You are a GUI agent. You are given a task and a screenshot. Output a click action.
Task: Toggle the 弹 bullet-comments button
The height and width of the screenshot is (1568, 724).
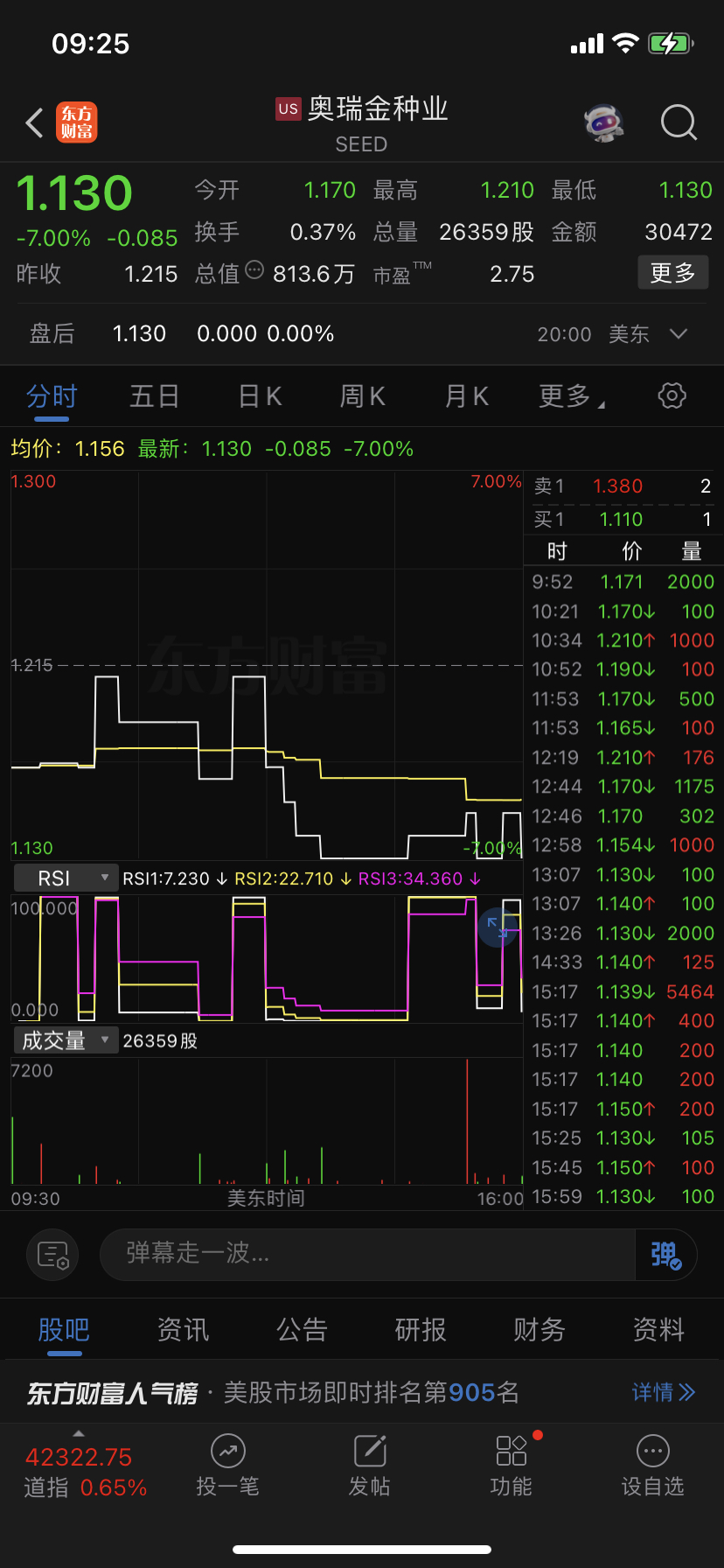665,1255
